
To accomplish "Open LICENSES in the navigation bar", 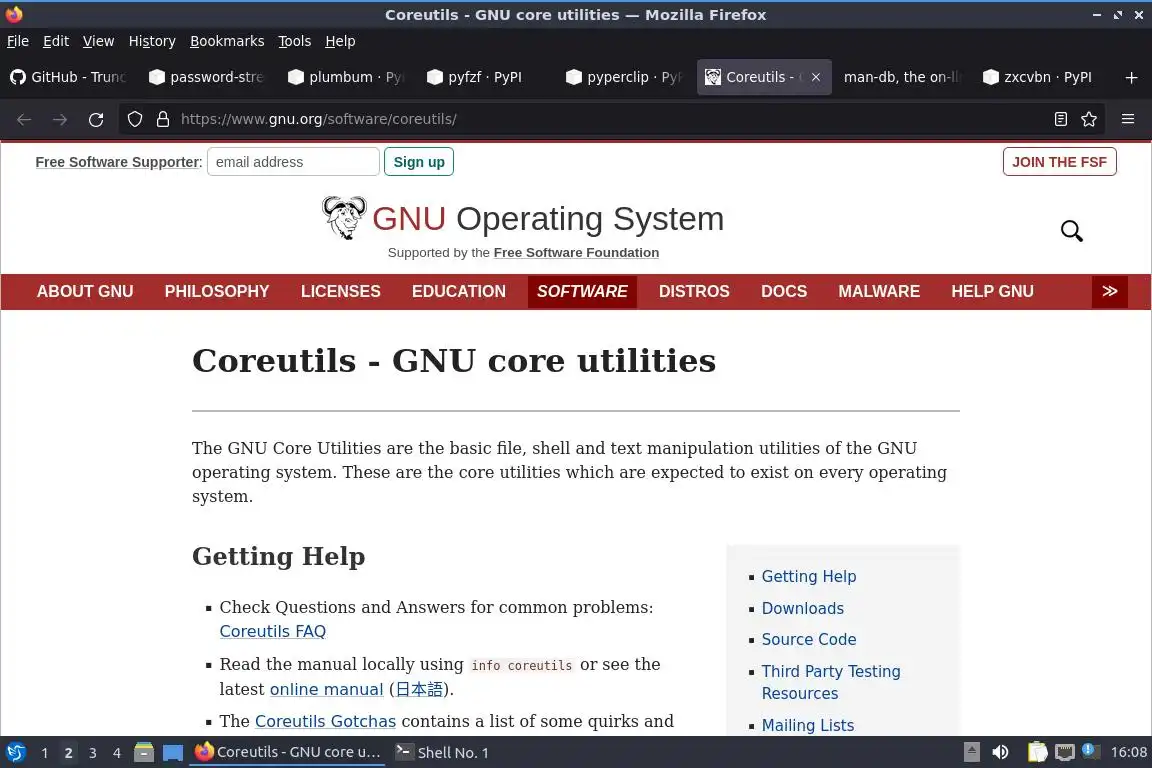I will tap(341, 291).
